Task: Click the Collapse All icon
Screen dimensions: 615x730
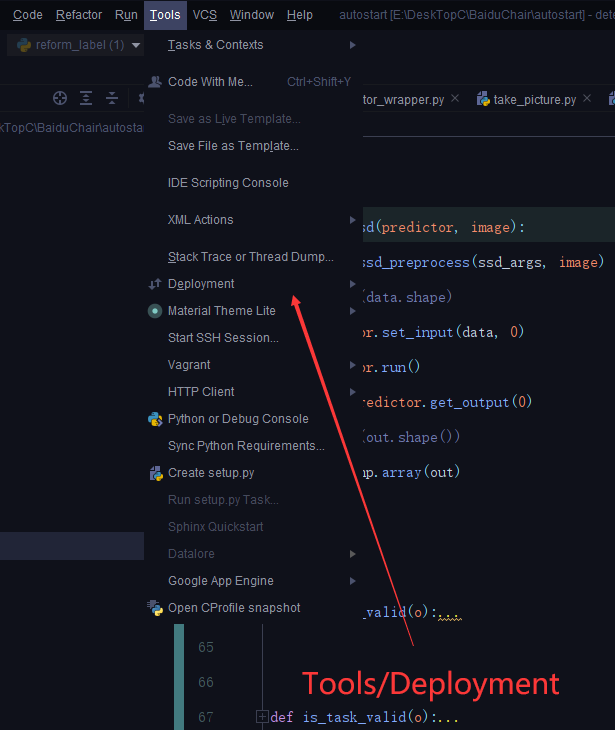Action: [x=112, y=98]
